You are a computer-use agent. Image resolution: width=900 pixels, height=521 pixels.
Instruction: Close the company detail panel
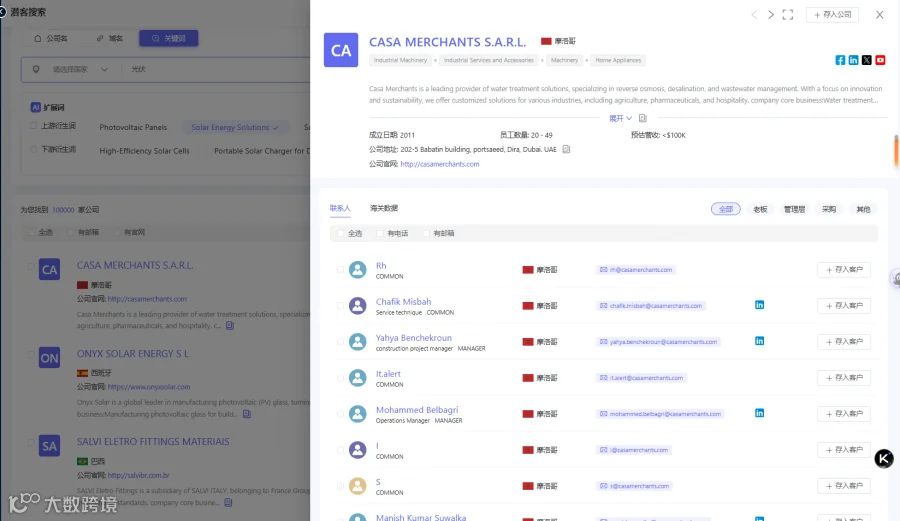point(879,15)
